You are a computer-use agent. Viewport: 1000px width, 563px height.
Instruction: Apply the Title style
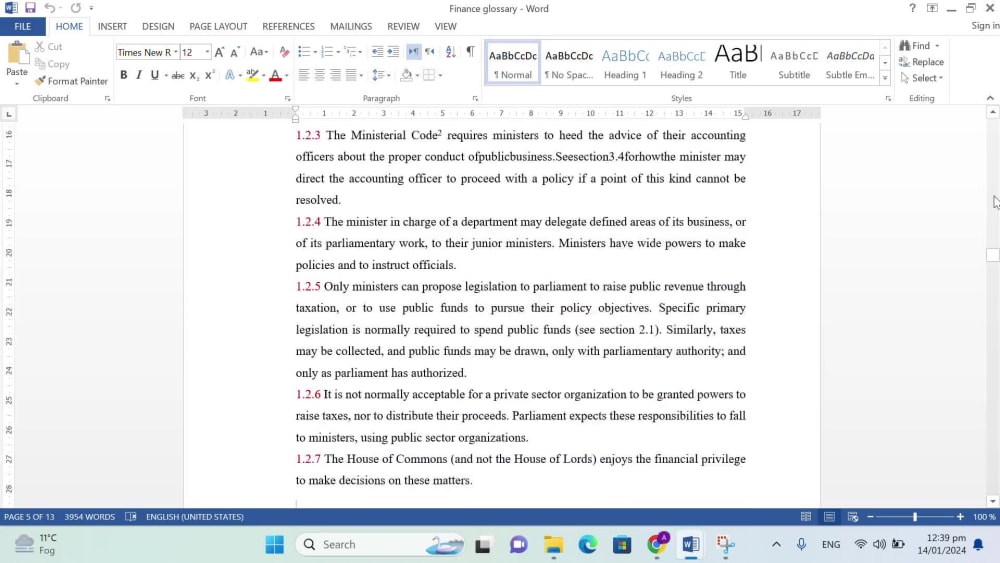(x=738, y=62)
